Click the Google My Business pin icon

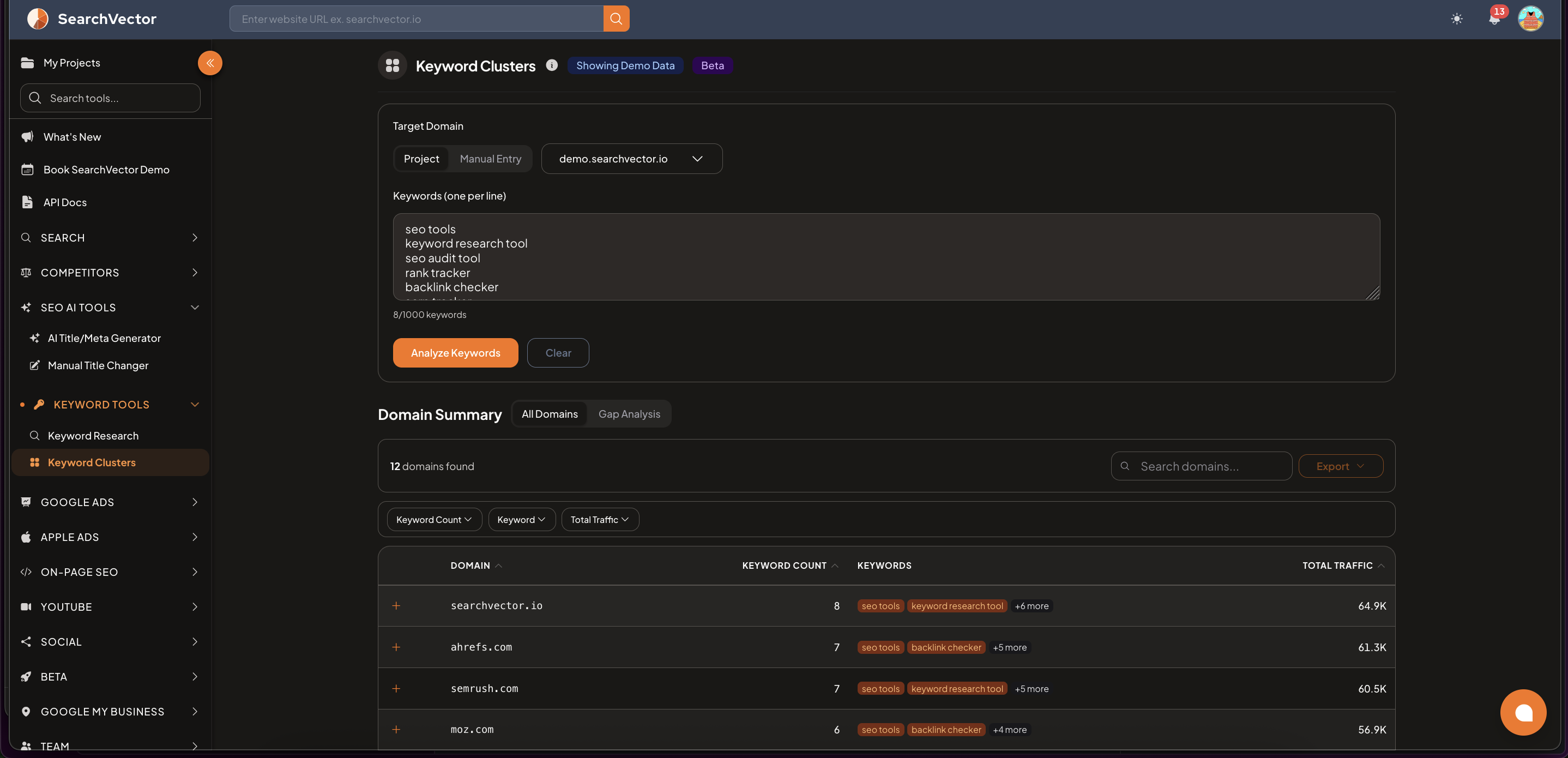click(26, 712)
